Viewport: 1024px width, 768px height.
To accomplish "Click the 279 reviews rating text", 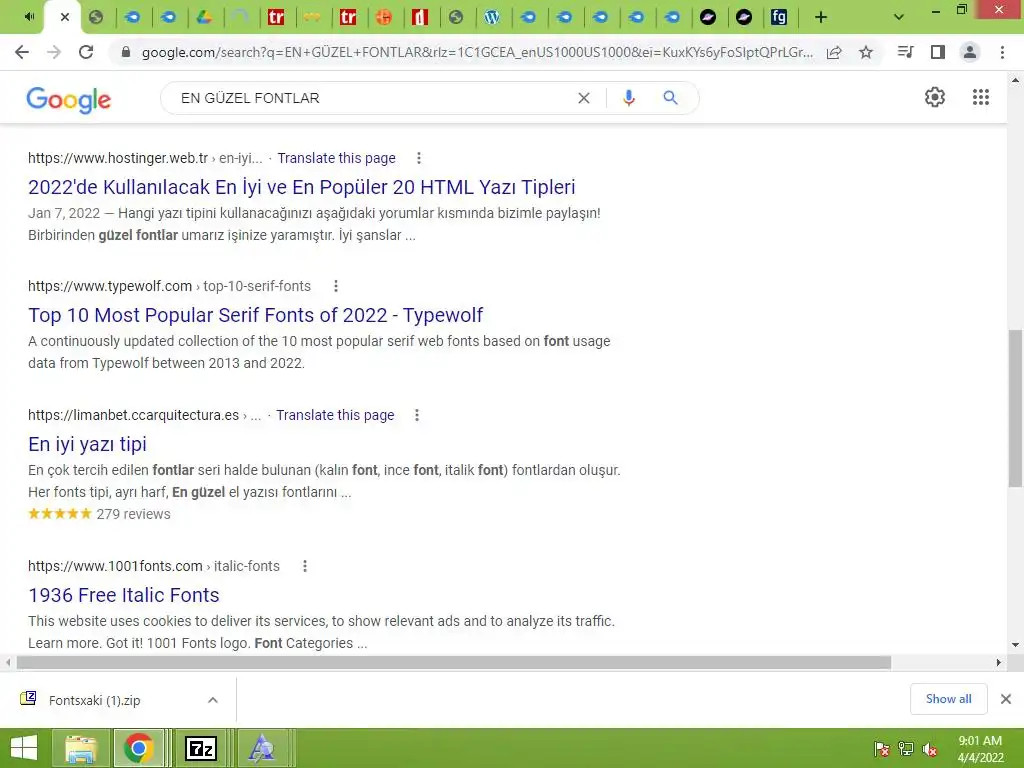I will (x=133, y=515).
